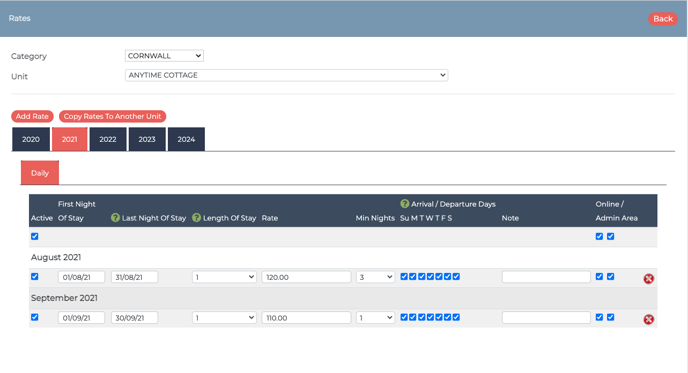This screenshot has width=688, height=373.
Task: Open Length Of Stay dropdown for August rate
Action: tap(224, 277)
